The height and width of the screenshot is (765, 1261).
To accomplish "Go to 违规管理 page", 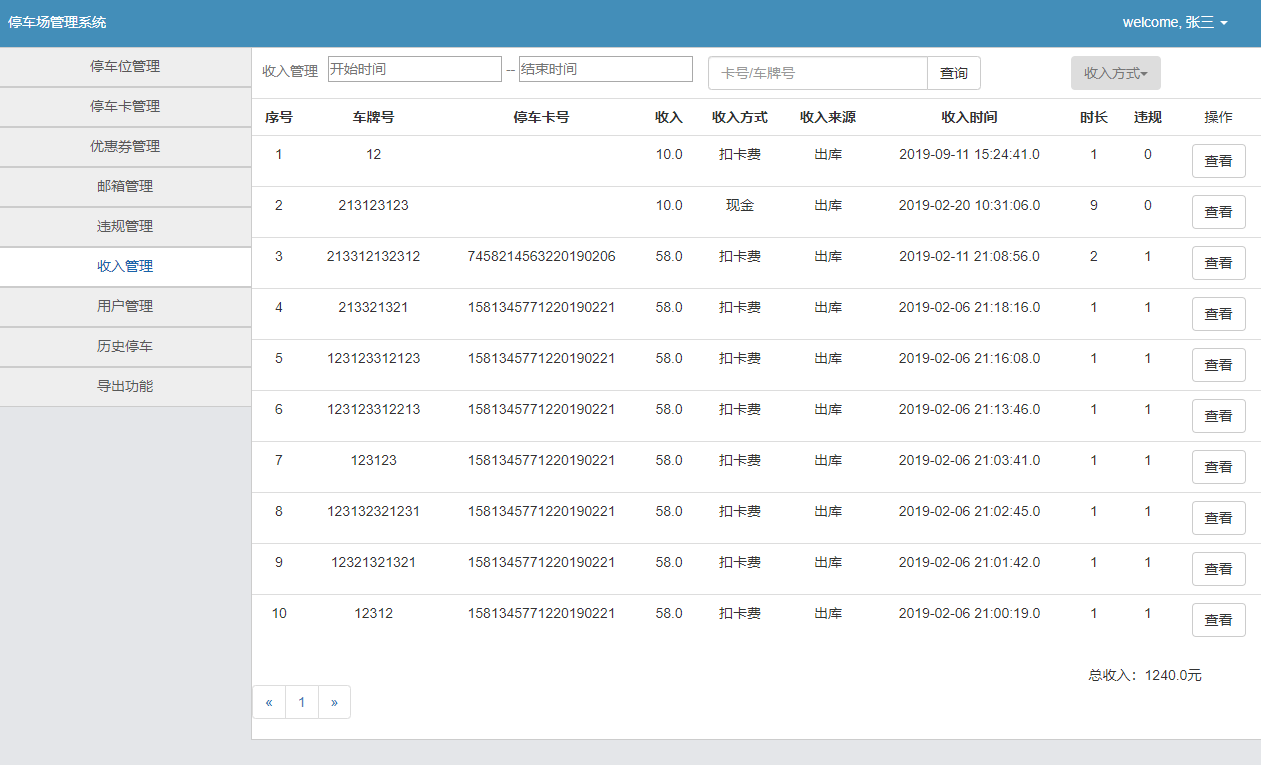I will (x=125, y=226).
